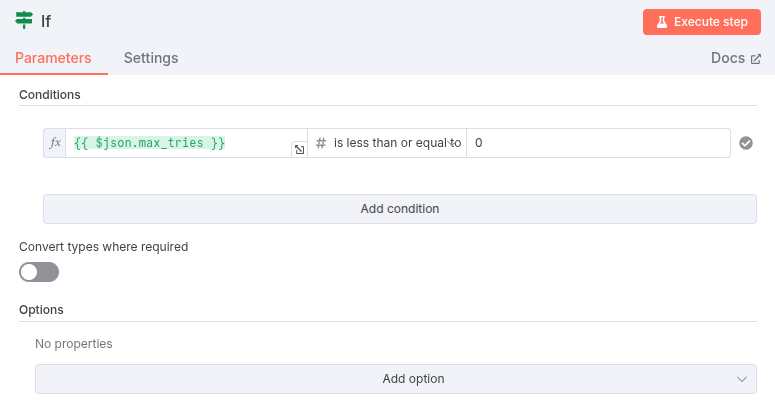Click the 'If' node title text

pyautogui.click(x=46, y=21)
